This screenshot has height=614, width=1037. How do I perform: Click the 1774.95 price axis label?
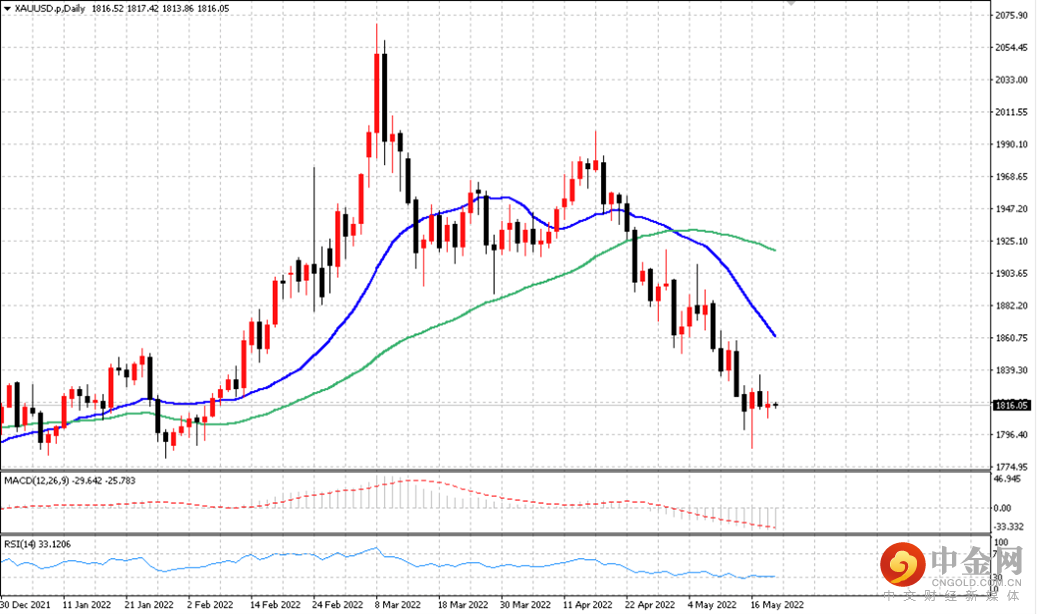click(1012, 466)
